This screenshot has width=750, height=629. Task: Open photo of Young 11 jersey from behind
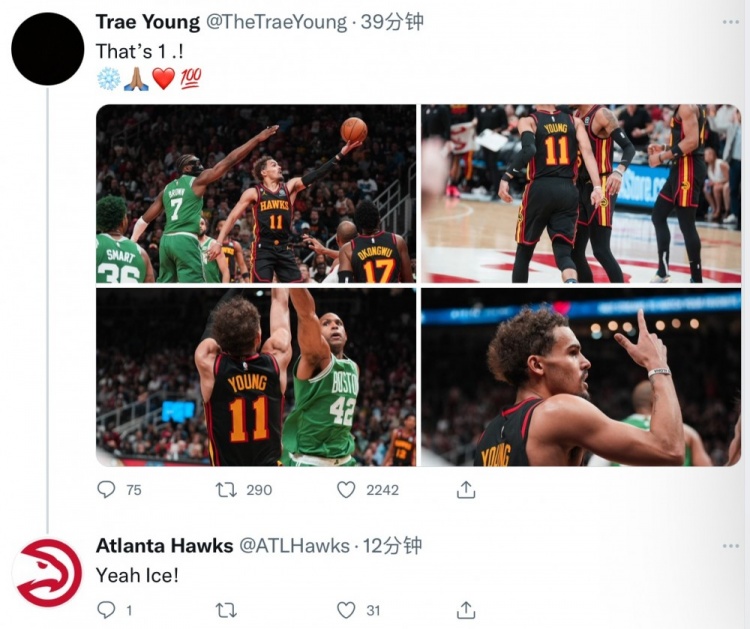[580, 193]
